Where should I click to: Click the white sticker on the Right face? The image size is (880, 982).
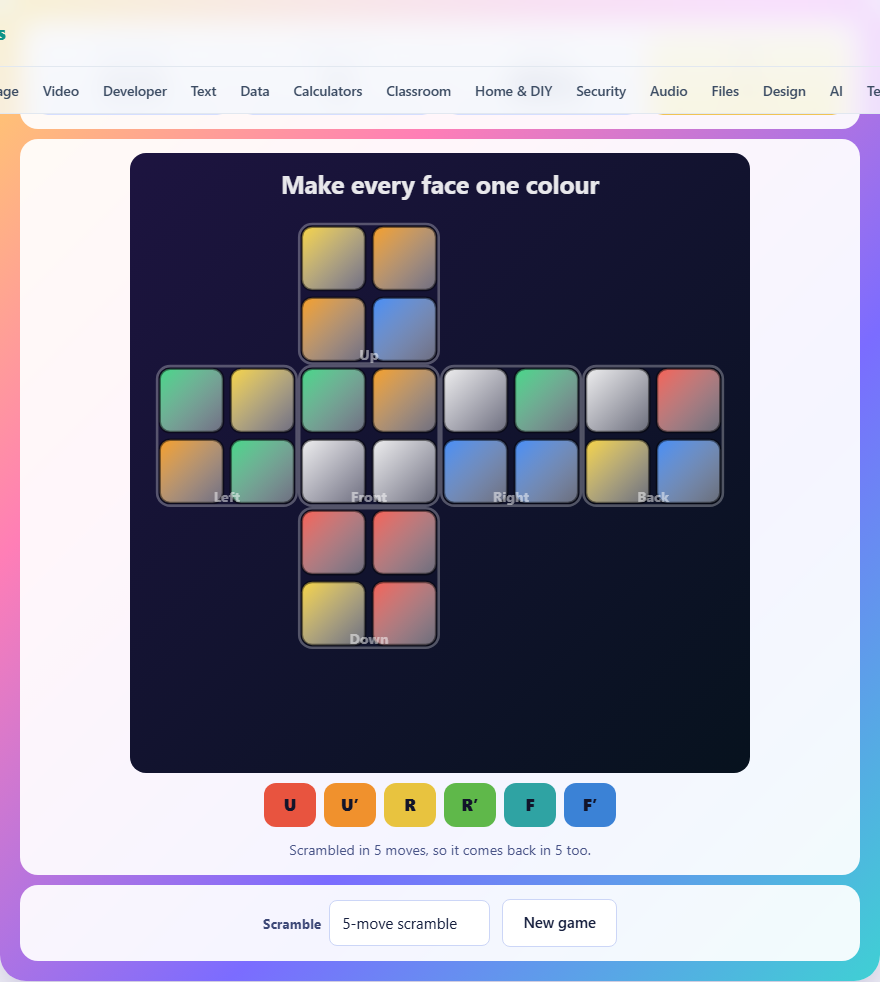point(475,400)
